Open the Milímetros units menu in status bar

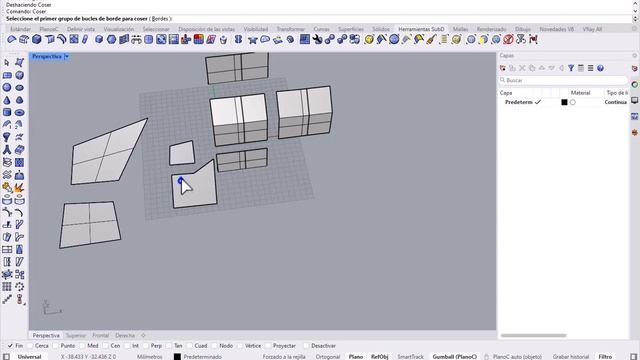(x=149, y=356)
